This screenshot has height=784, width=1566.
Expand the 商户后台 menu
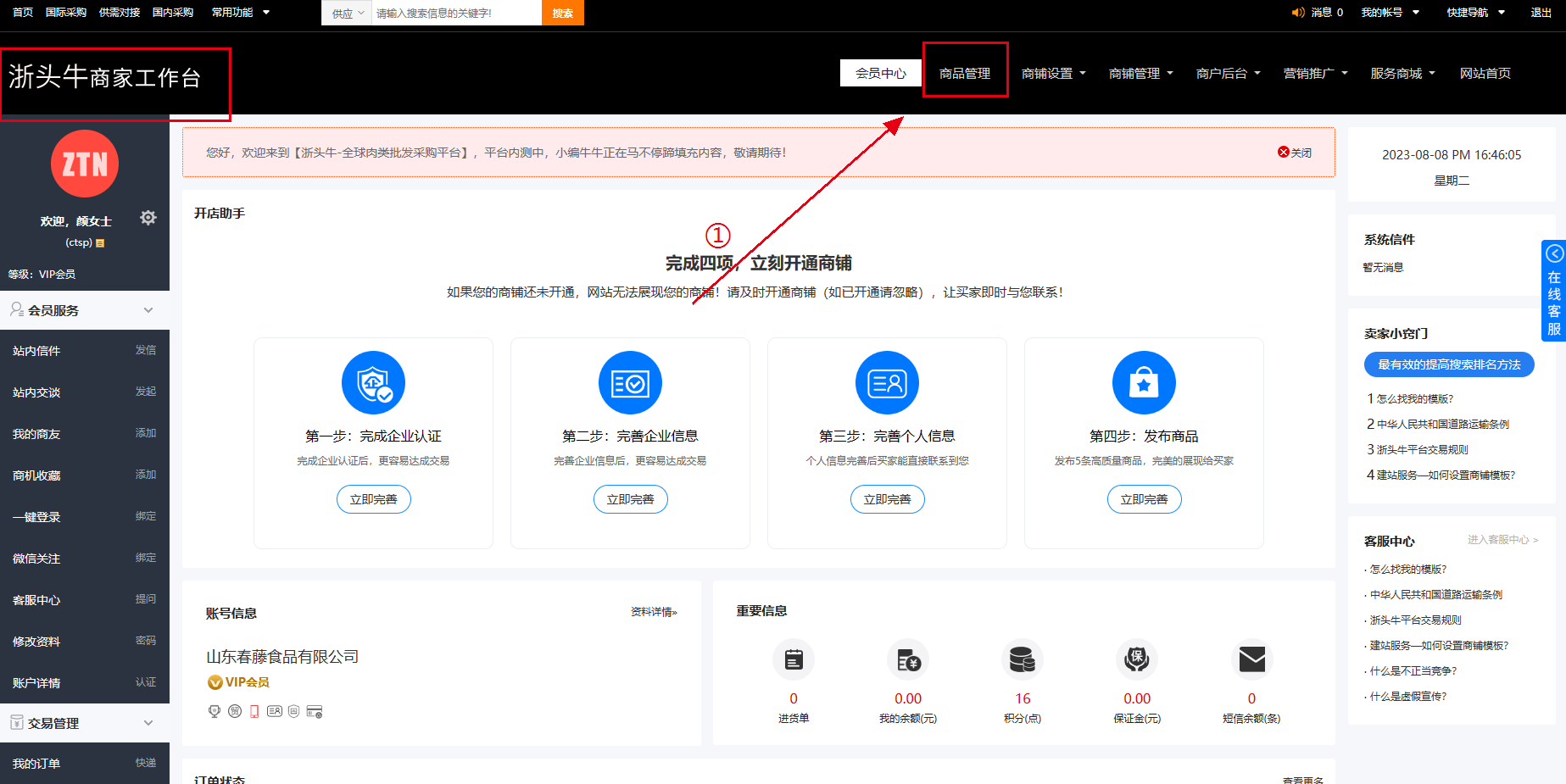pos(1228,74)
